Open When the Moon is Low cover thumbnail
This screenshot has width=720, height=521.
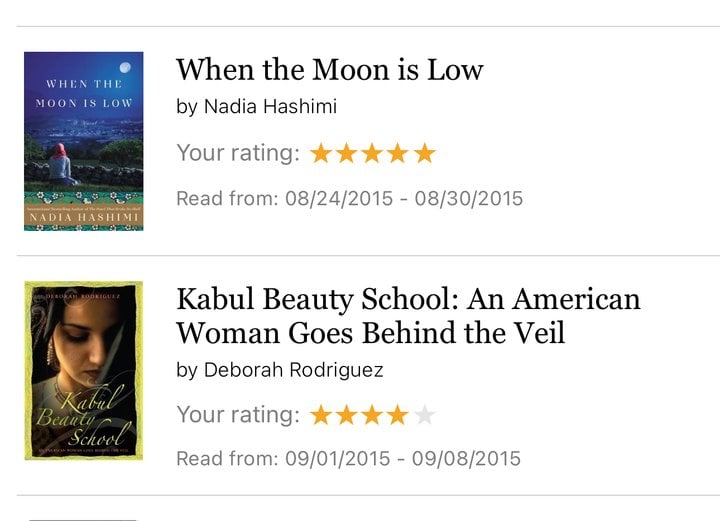click(x=84, y=141)
